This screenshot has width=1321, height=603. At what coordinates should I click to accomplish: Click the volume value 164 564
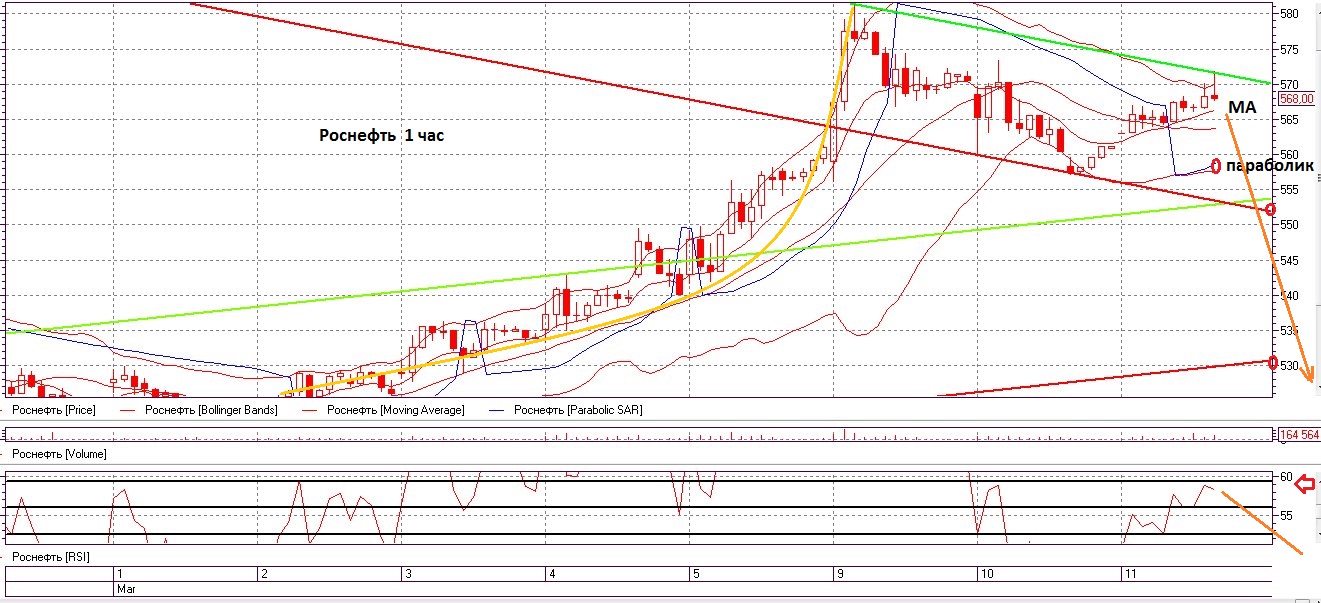(x=1299, y=434)
